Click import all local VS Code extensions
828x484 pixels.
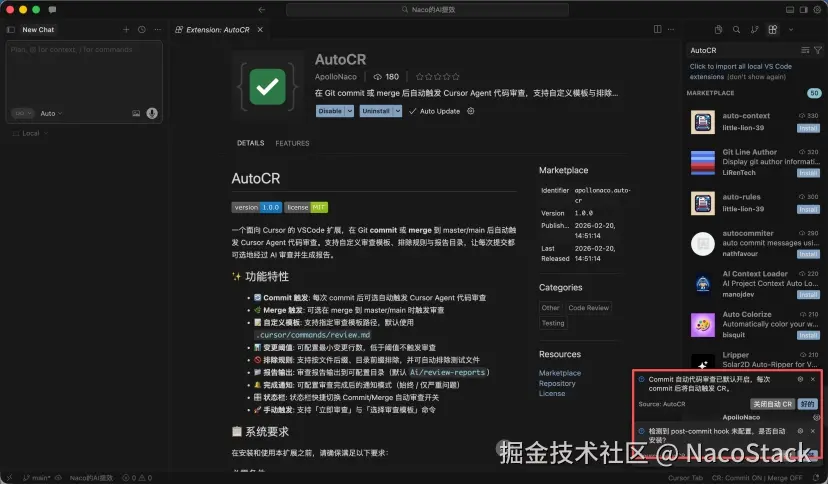740,71
